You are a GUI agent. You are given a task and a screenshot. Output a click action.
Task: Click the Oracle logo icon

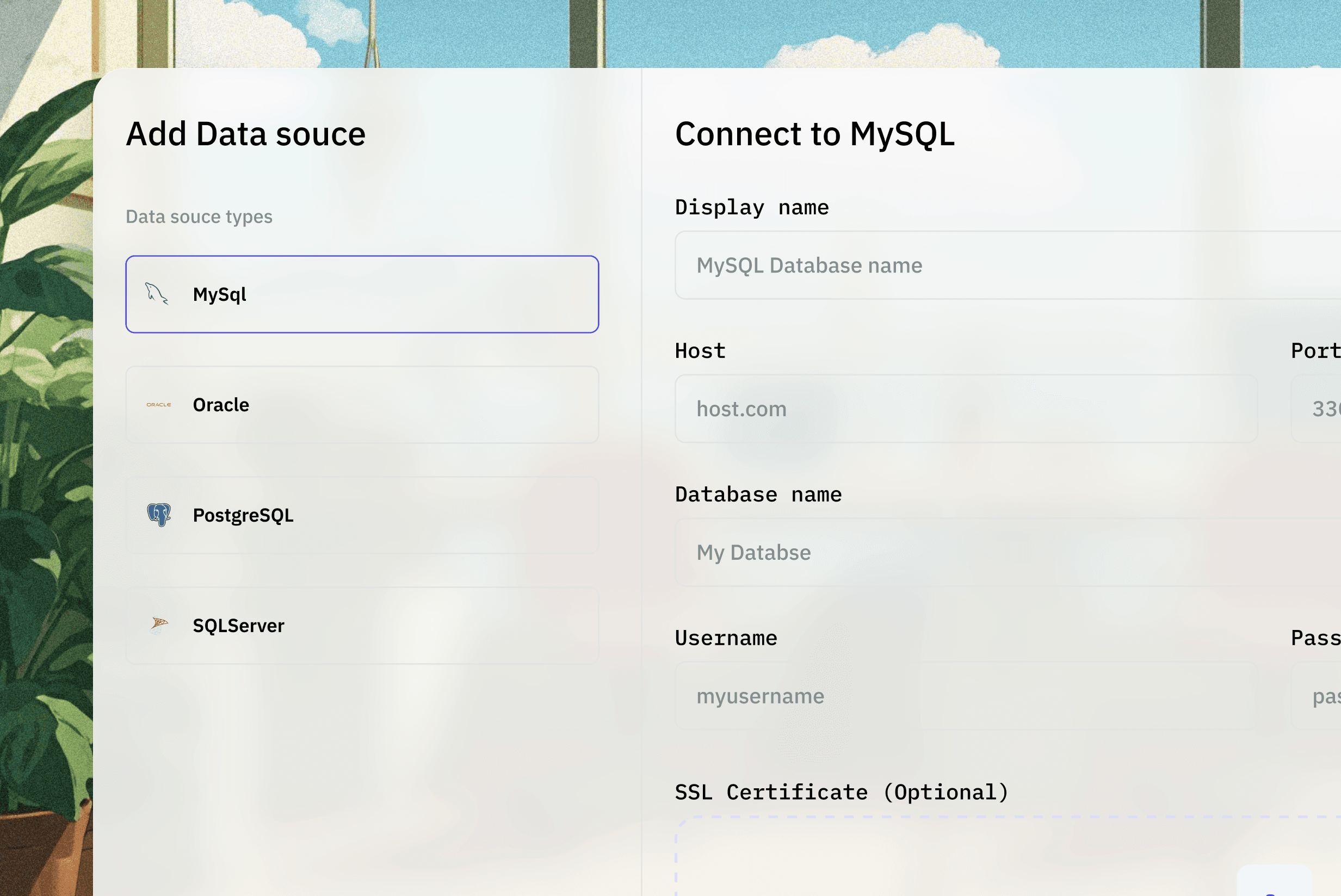159,405
